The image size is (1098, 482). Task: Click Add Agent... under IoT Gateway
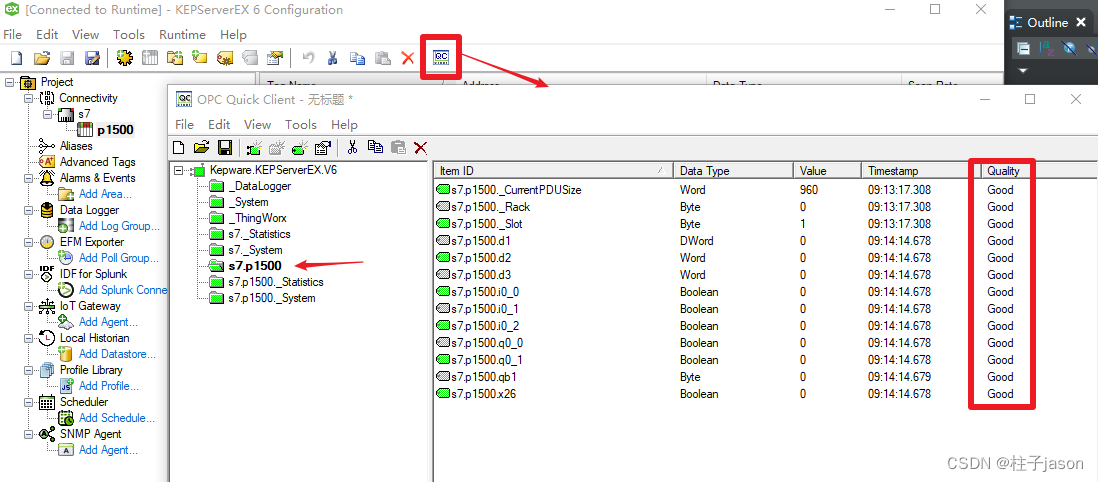[x=108, y=322]
